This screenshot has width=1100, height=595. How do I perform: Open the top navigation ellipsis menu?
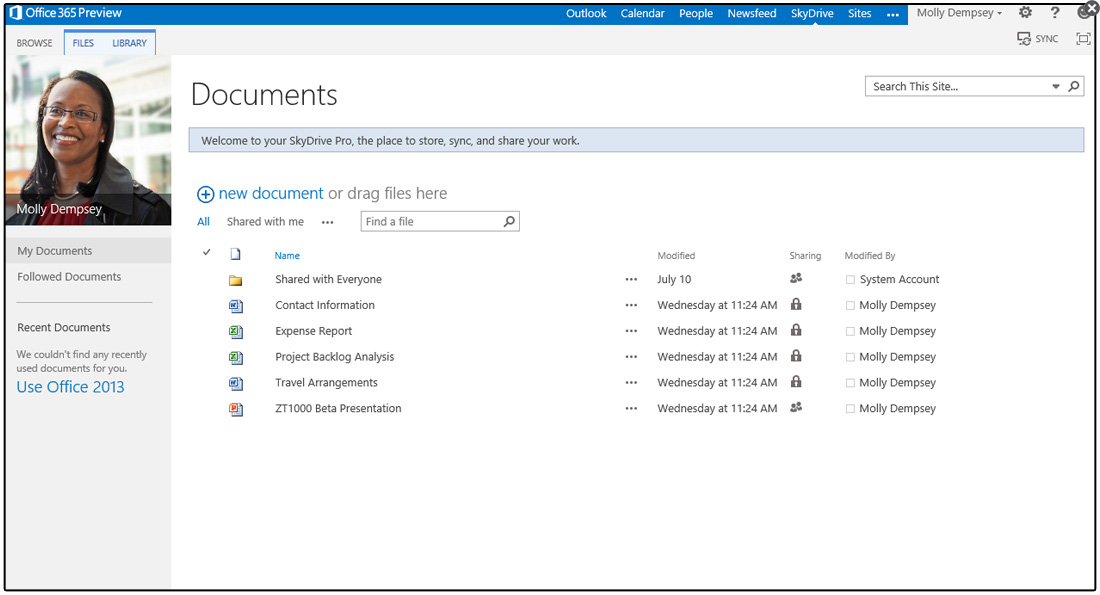coord(892,14)
